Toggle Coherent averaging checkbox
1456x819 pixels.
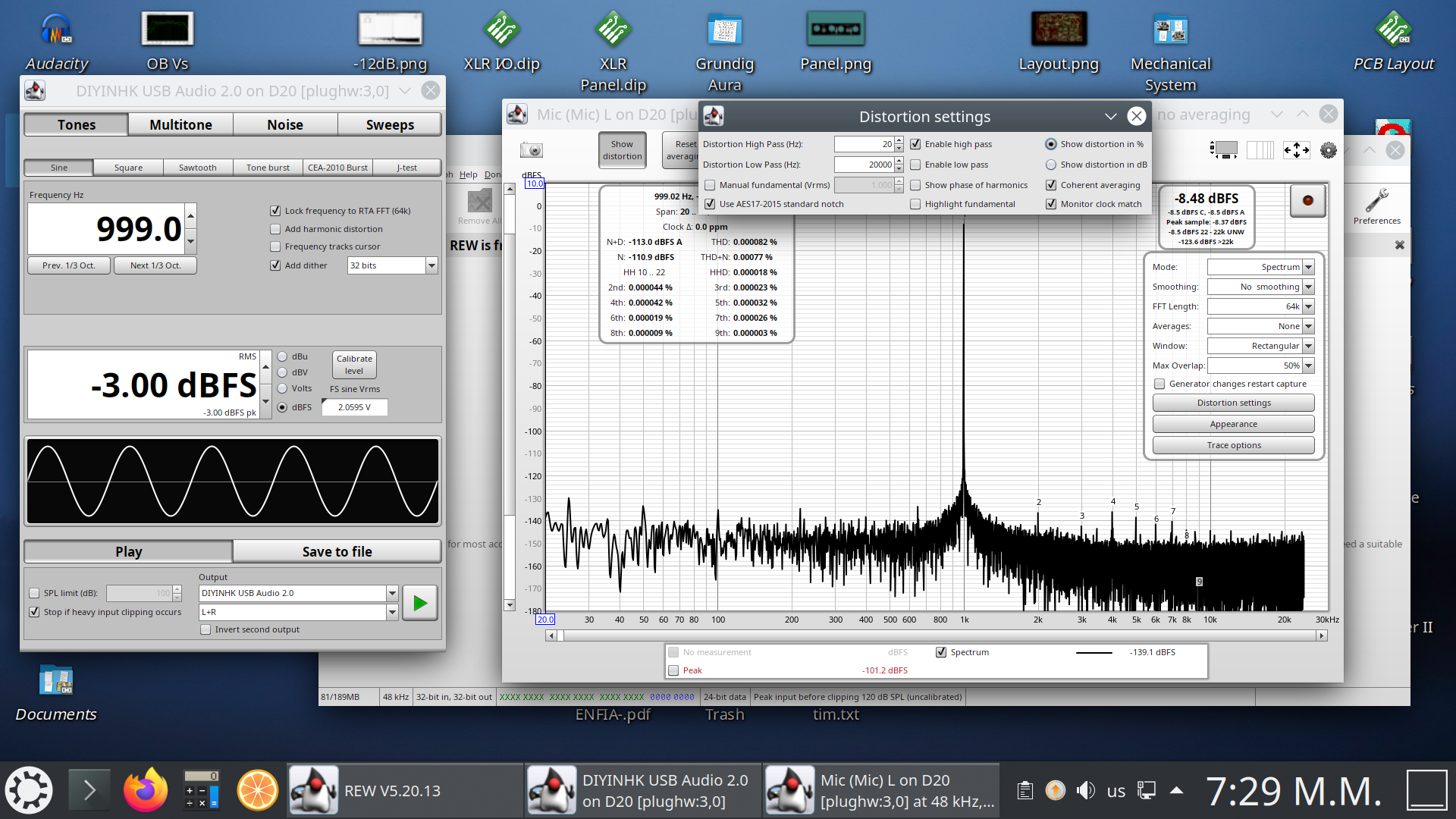pos(1051,185)
